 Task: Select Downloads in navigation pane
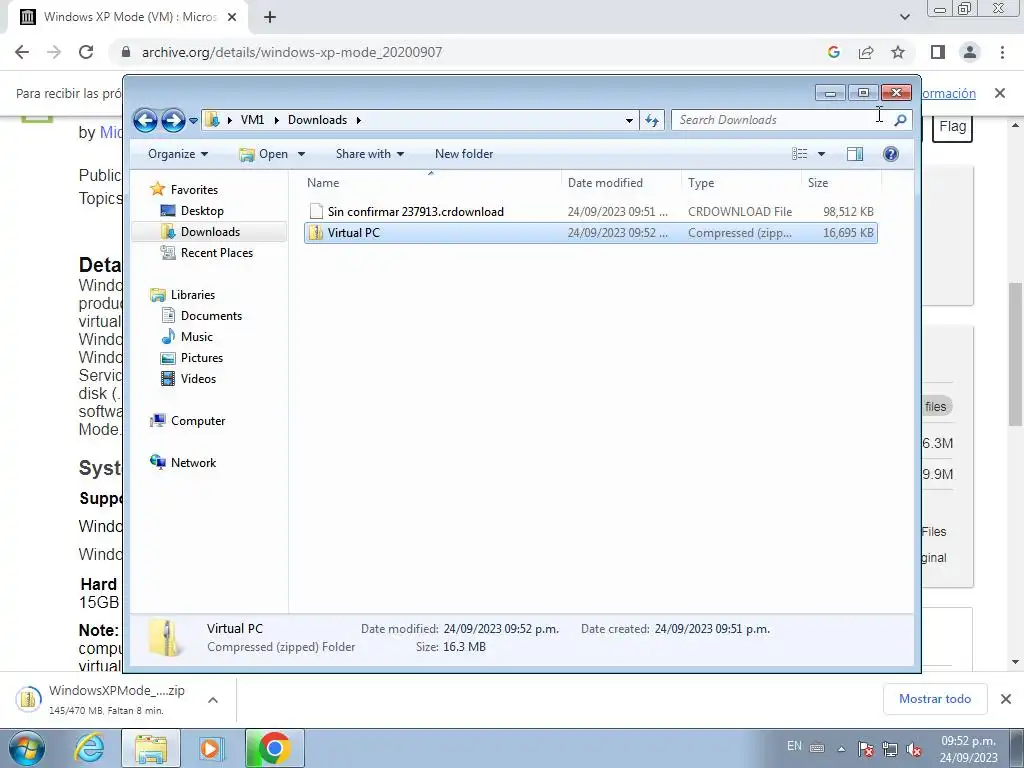pyautogui.click(x=210, y=232)
